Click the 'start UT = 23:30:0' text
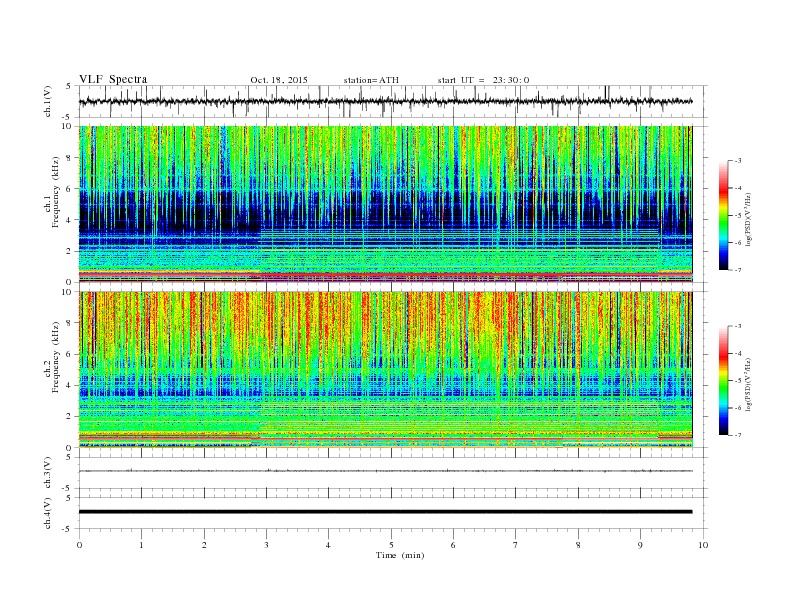This screenshot has width=792, height=612. (x=483, y=80)
